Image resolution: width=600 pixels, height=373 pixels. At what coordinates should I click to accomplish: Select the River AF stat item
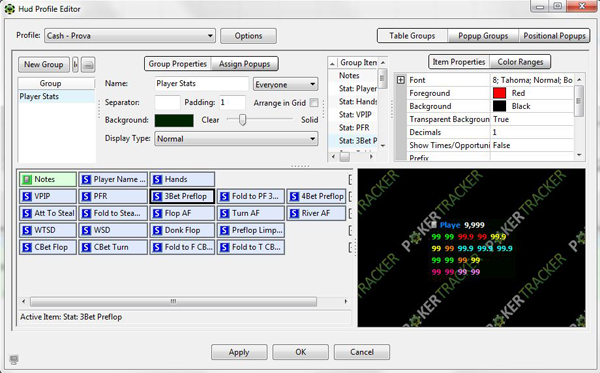click(x=316, y=213)
